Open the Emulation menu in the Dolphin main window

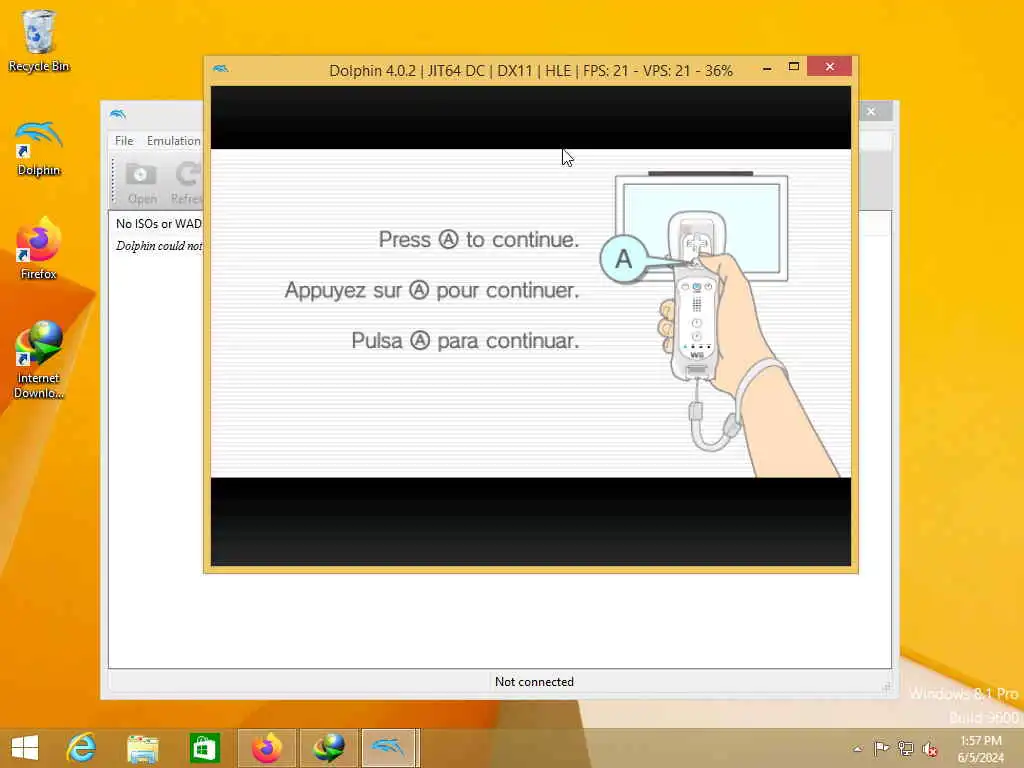(173, 140)
